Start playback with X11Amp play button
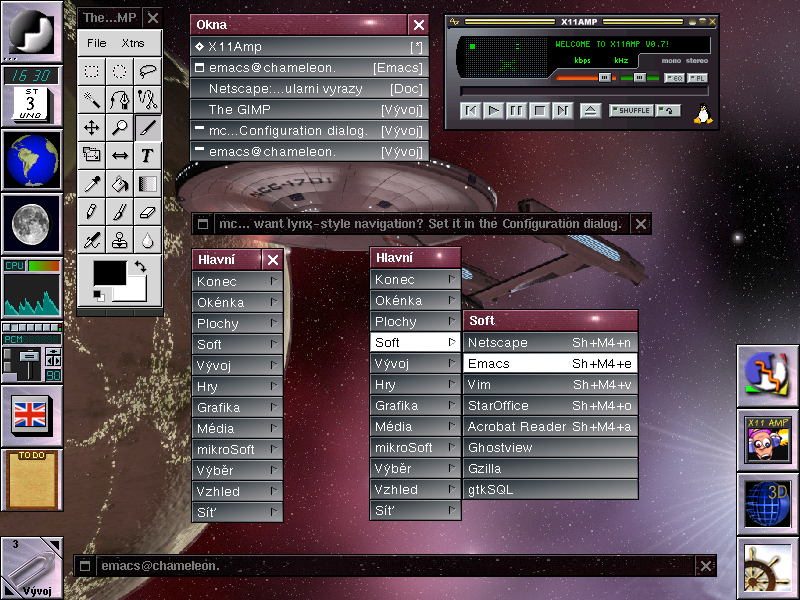 493,111
